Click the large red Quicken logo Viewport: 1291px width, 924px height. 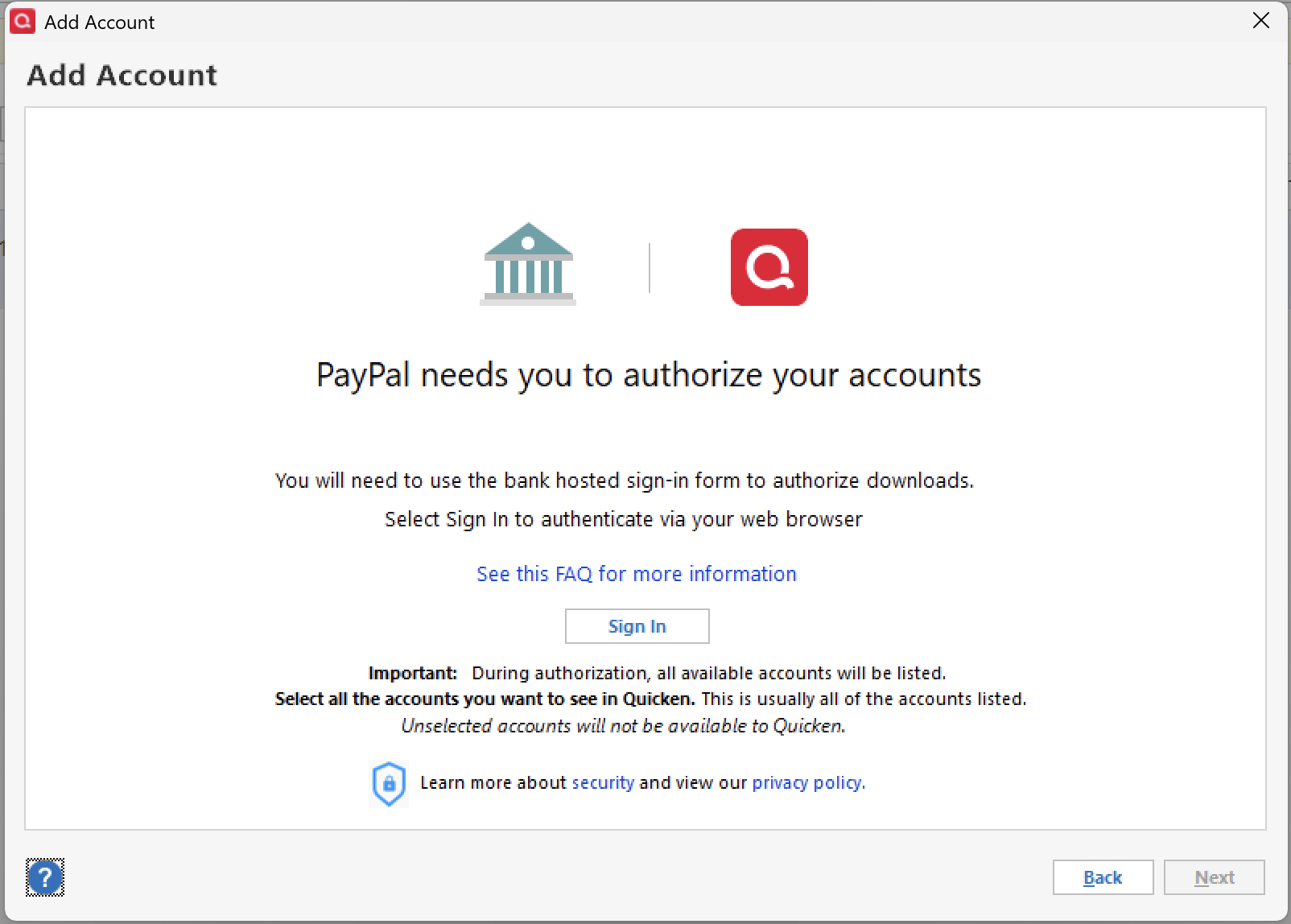coord(769,267)
